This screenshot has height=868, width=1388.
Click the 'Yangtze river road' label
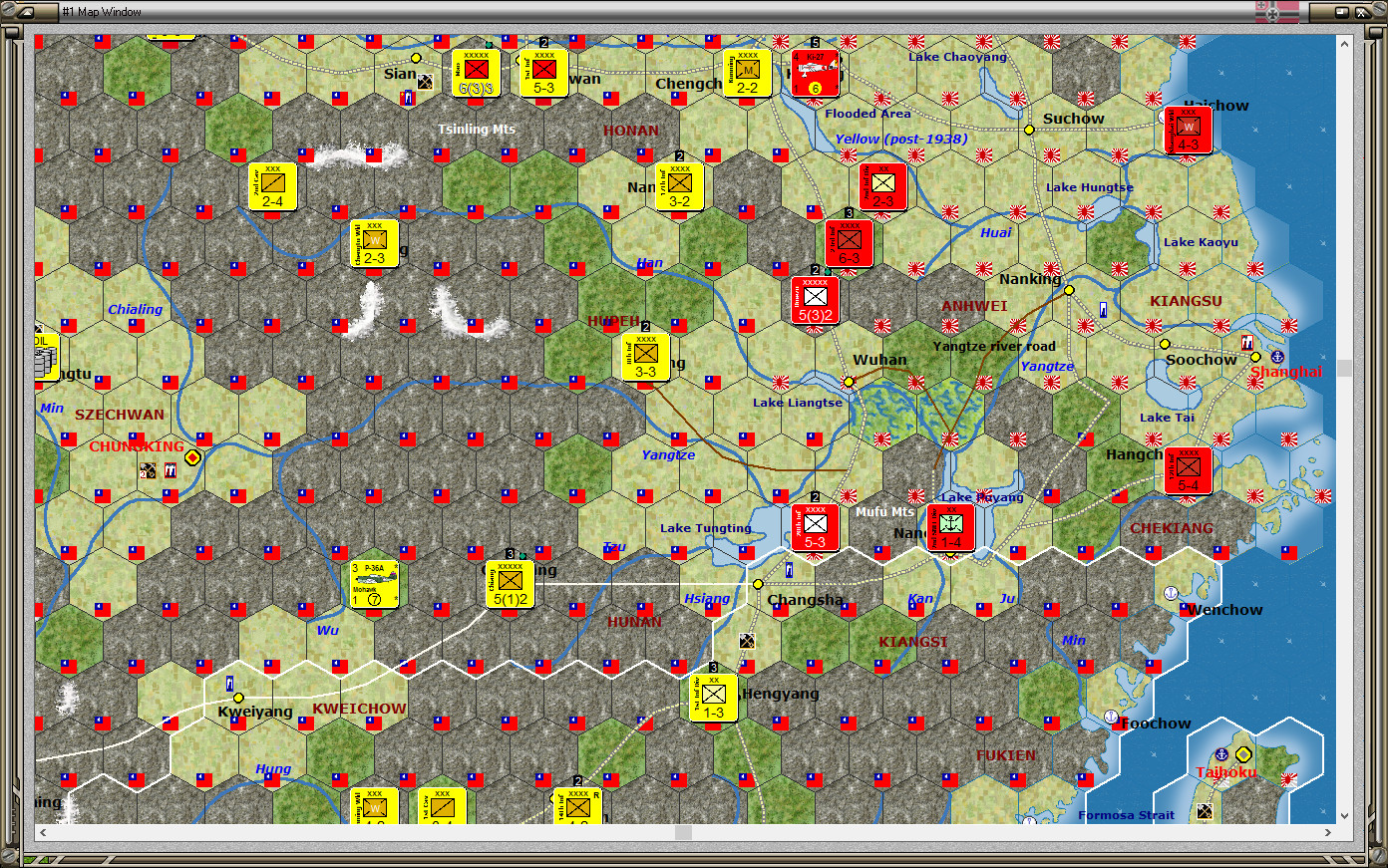(994, 347)
